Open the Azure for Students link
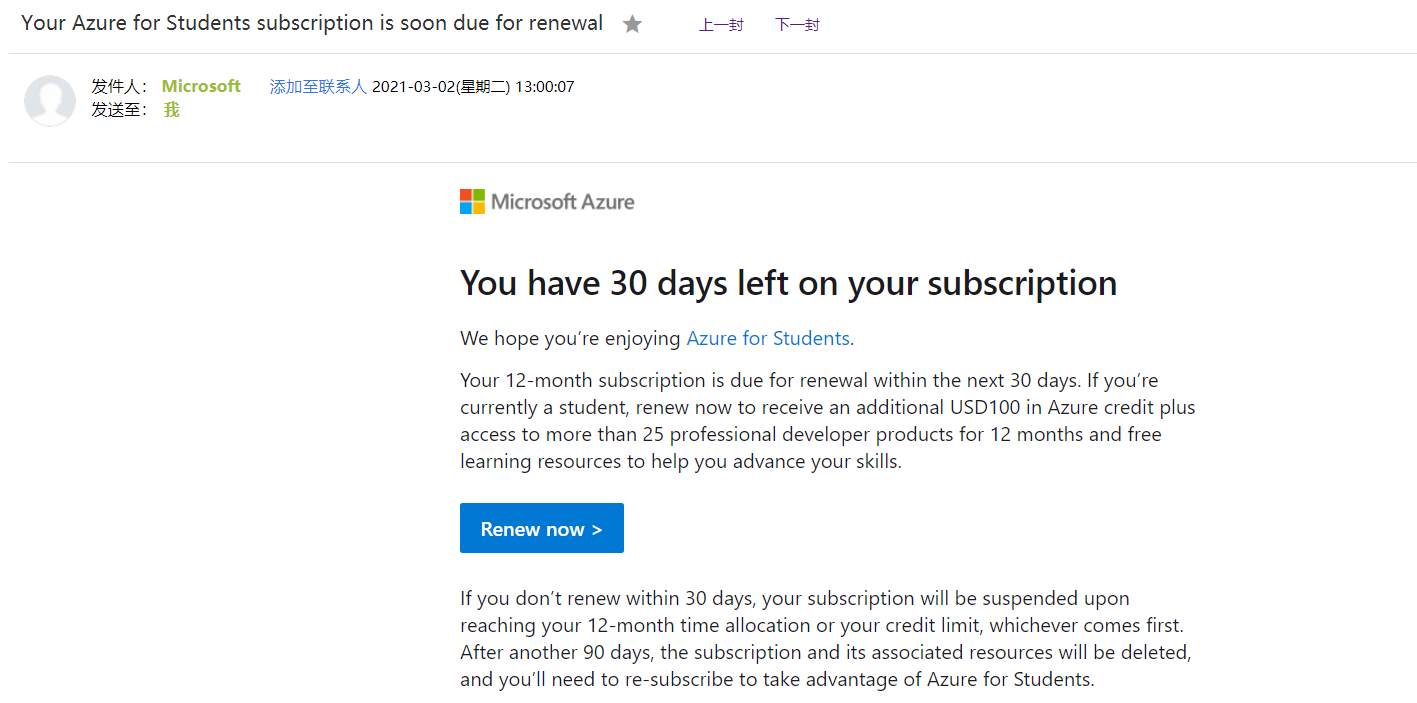This screenshot has width=1417, height=703. click(768, 339)
